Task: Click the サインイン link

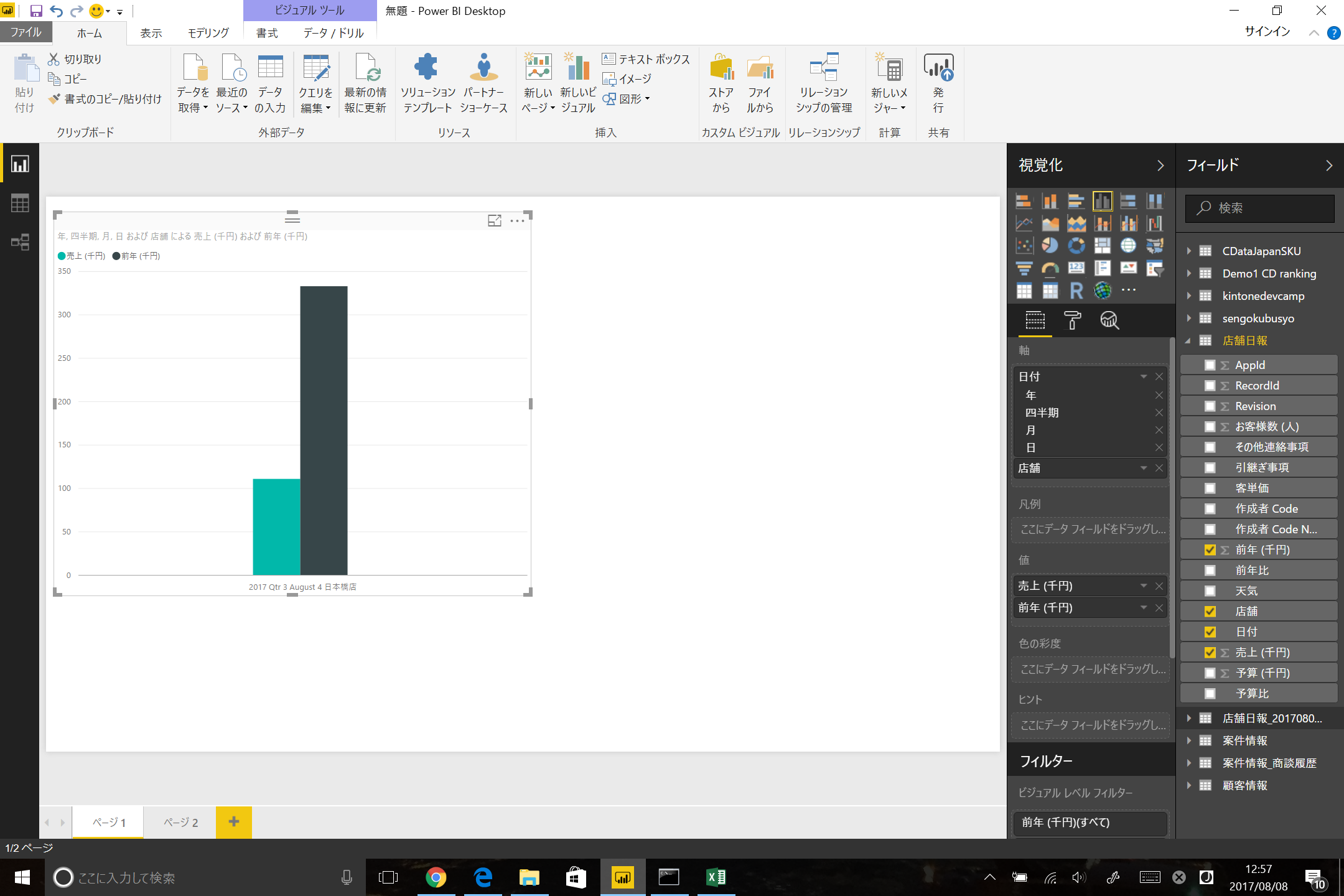Action: (x=1266, y=32)
